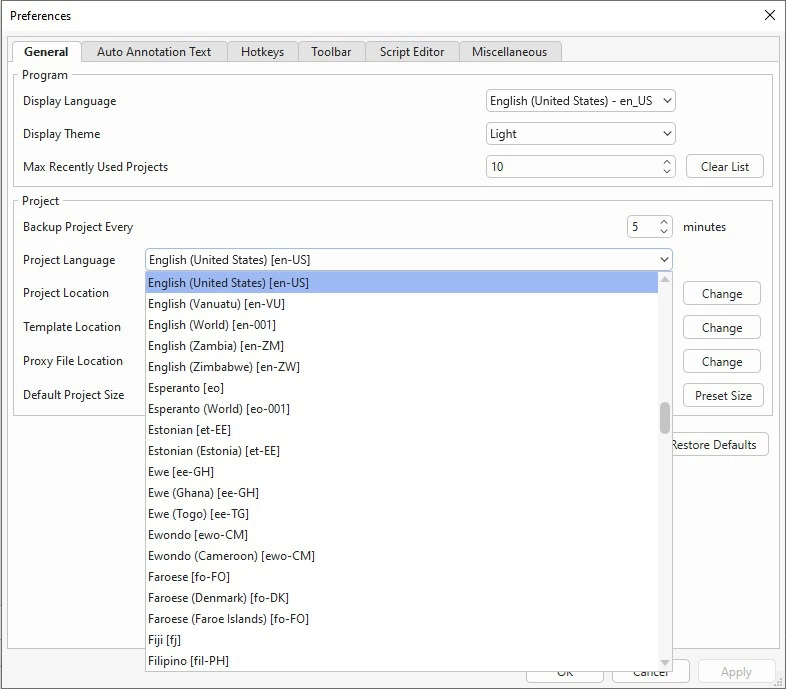The image size is (786, 689).
Task: Choose Filipino [fil-PH]
Action: pyautogui.click(x=402, y=661)
